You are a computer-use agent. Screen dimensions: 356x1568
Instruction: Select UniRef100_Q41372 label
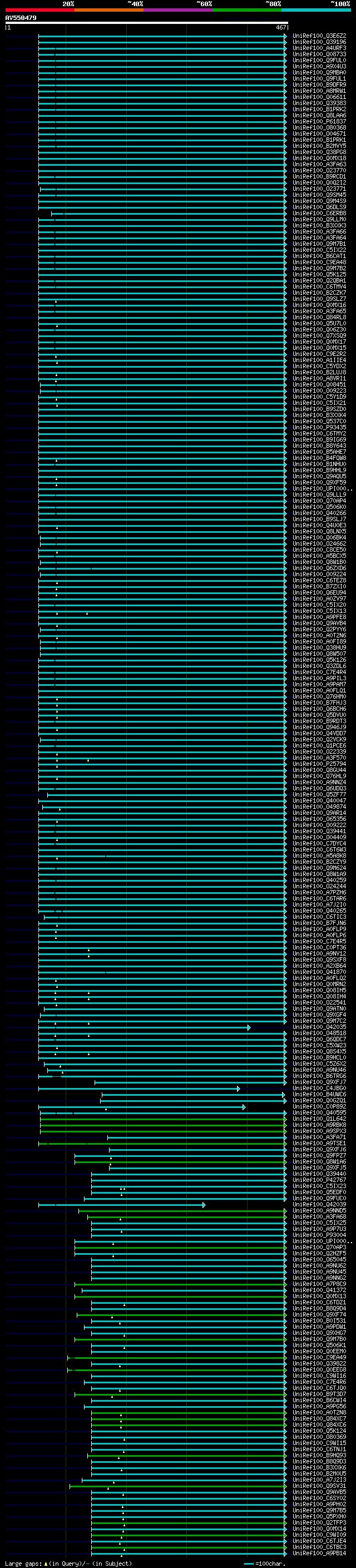[x=319, y=1290]
